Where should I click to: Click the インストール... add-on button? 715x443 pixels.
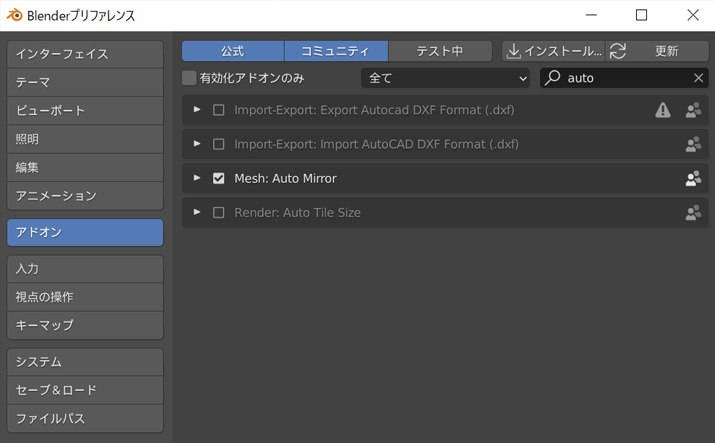554,51
